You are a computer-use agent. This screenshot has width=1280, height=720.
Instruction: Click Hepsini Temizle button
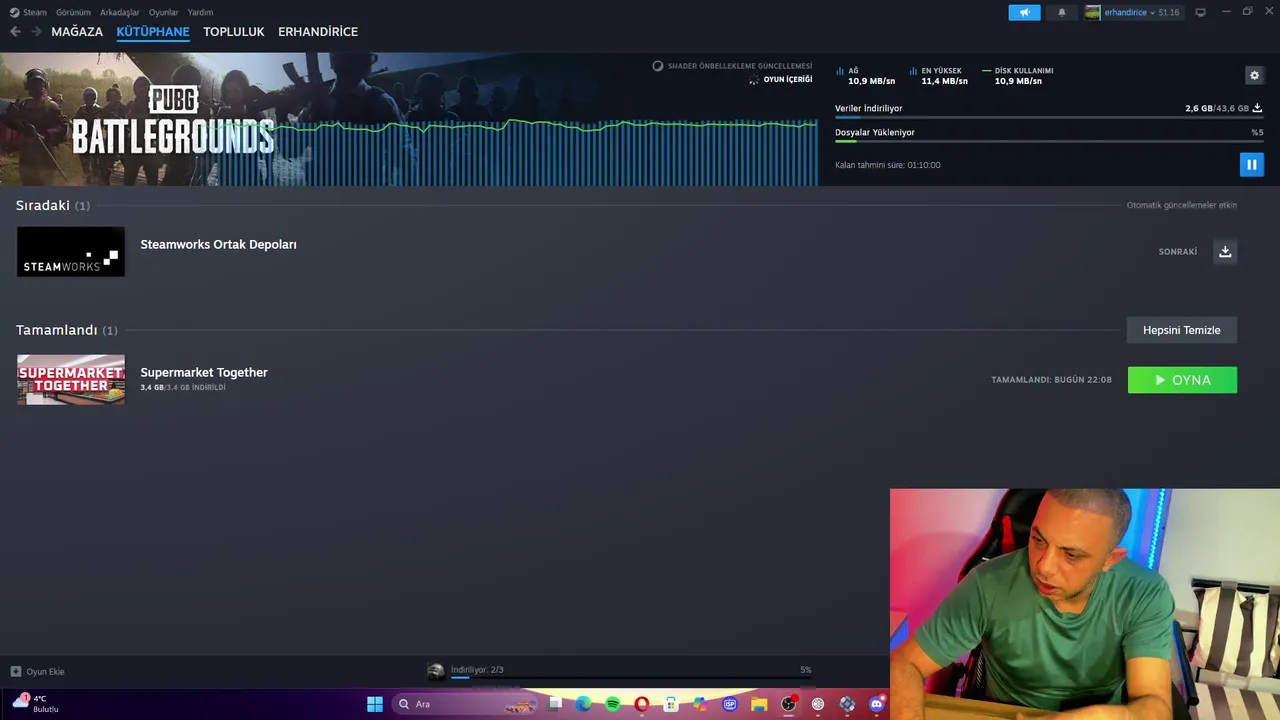pyautogui.click(x=1182, y=330)
